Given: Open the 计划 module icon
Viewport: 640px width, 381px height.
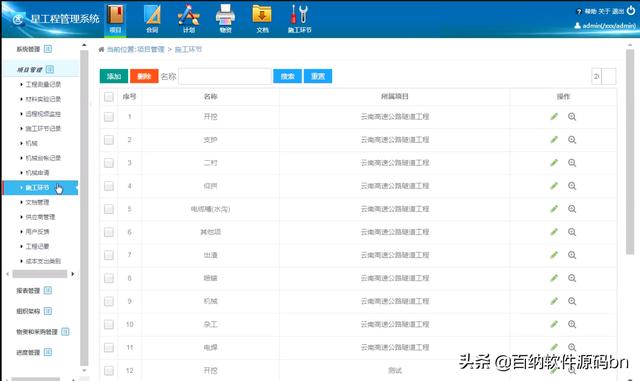Looking at the screenshot, I should 189,18.
